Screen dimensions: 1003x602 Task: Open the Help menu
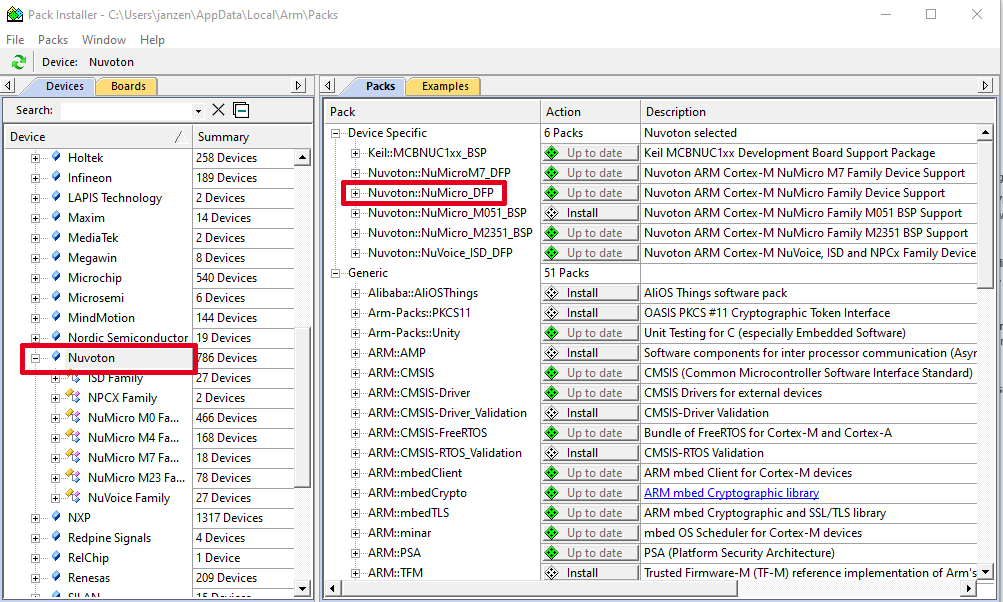pos(152,40)
